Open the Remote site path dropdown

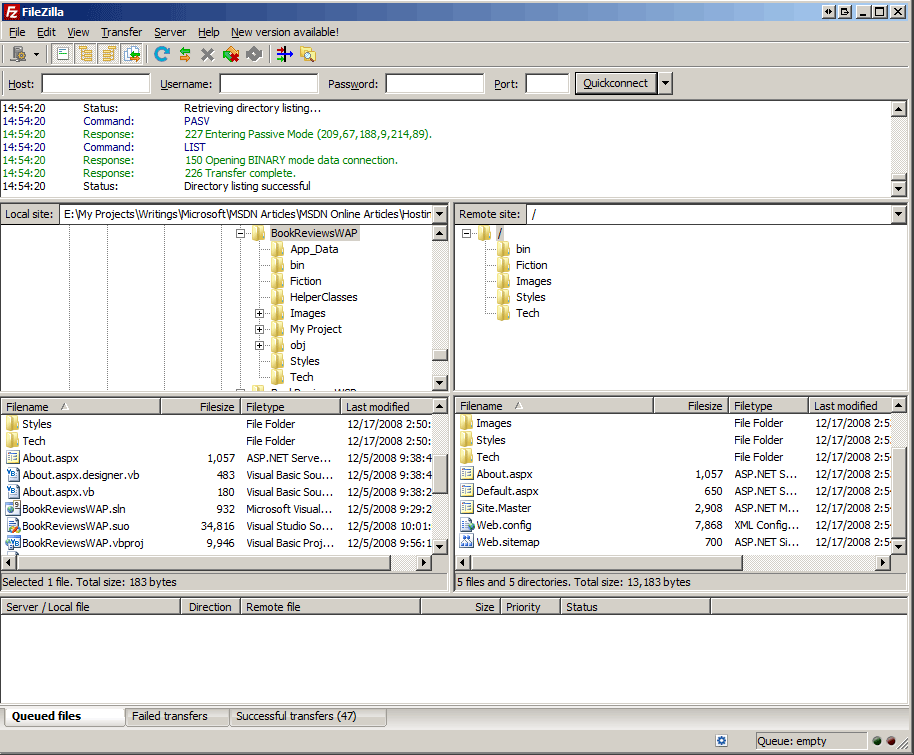898,214
